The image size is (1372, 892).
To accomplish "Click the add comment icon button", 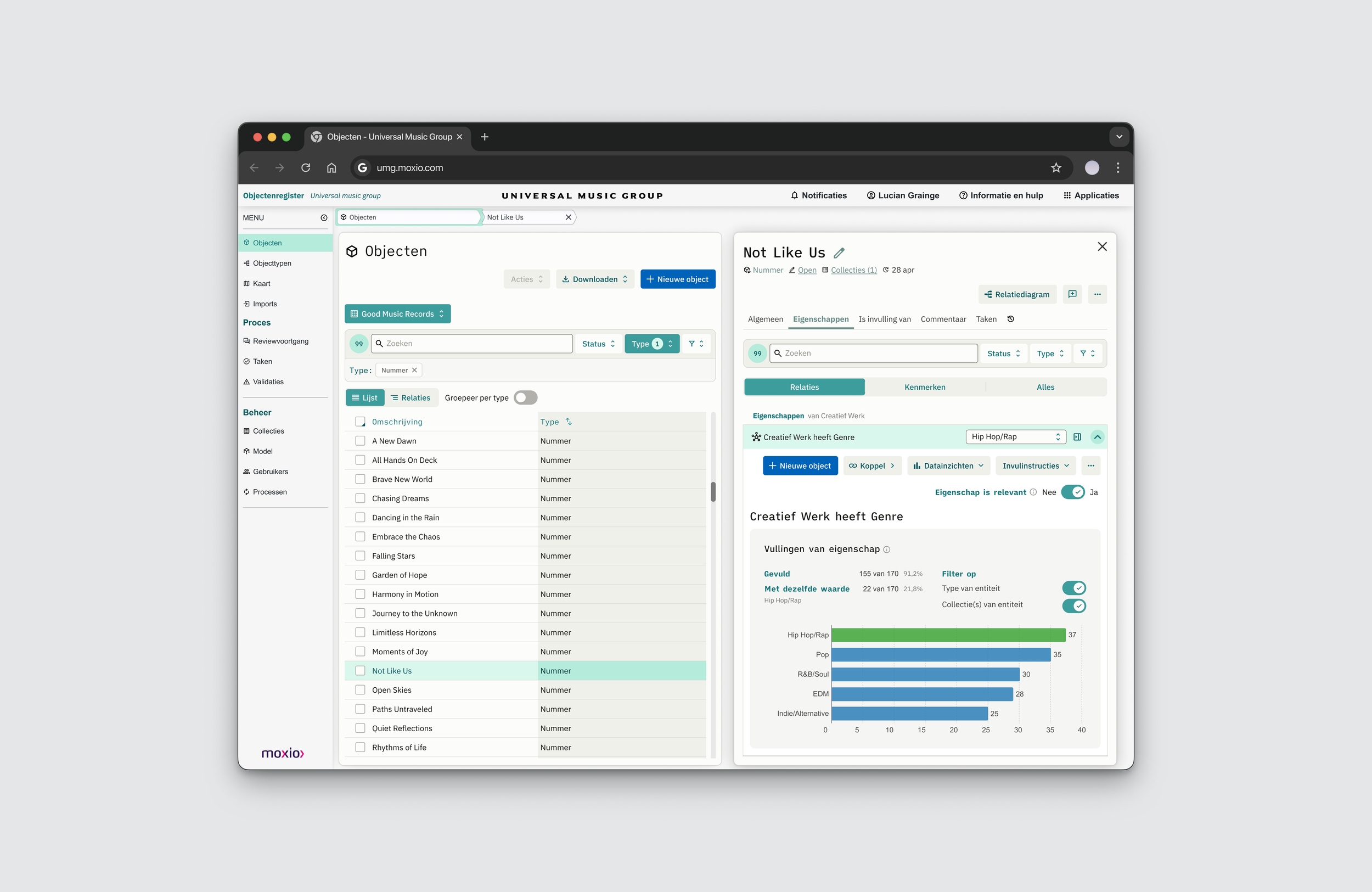I will click(1072, 294).
